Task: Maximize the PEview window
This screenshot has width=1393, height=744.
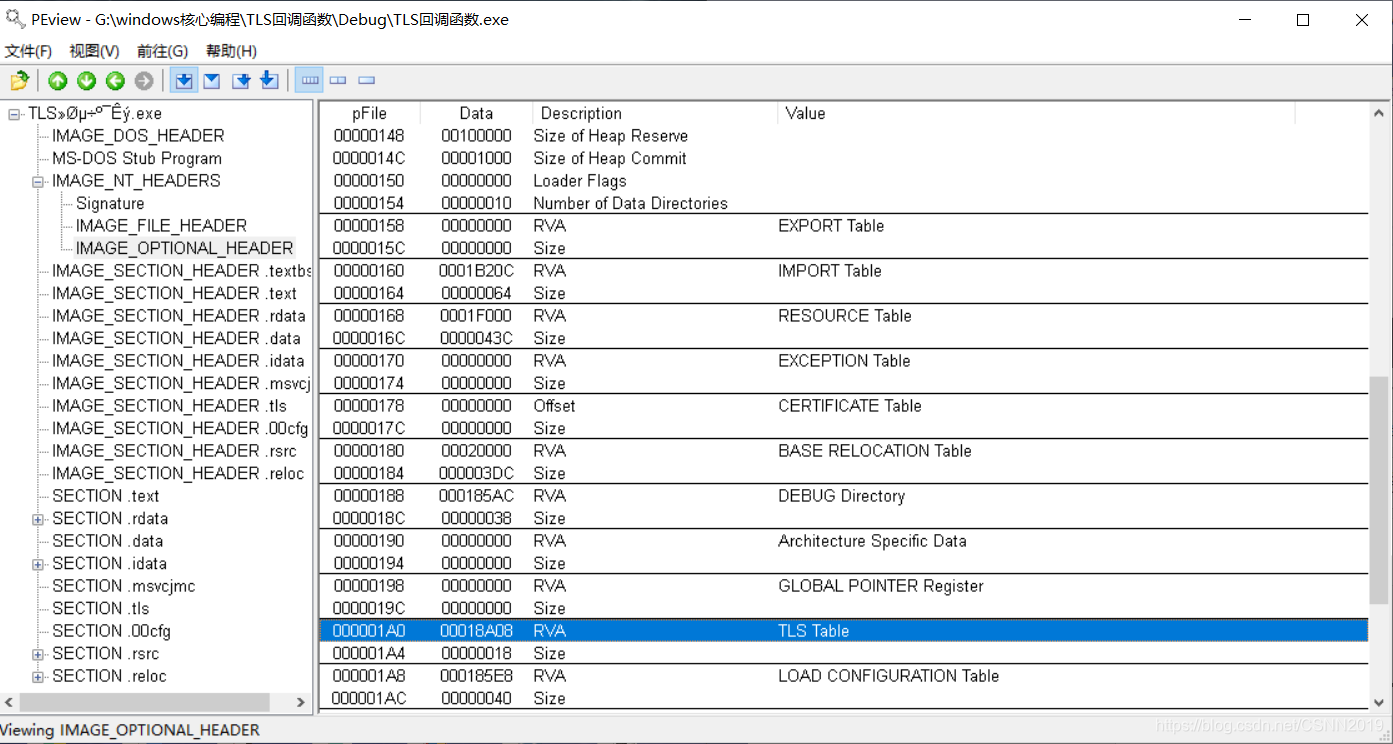Action: [1302, 19]
